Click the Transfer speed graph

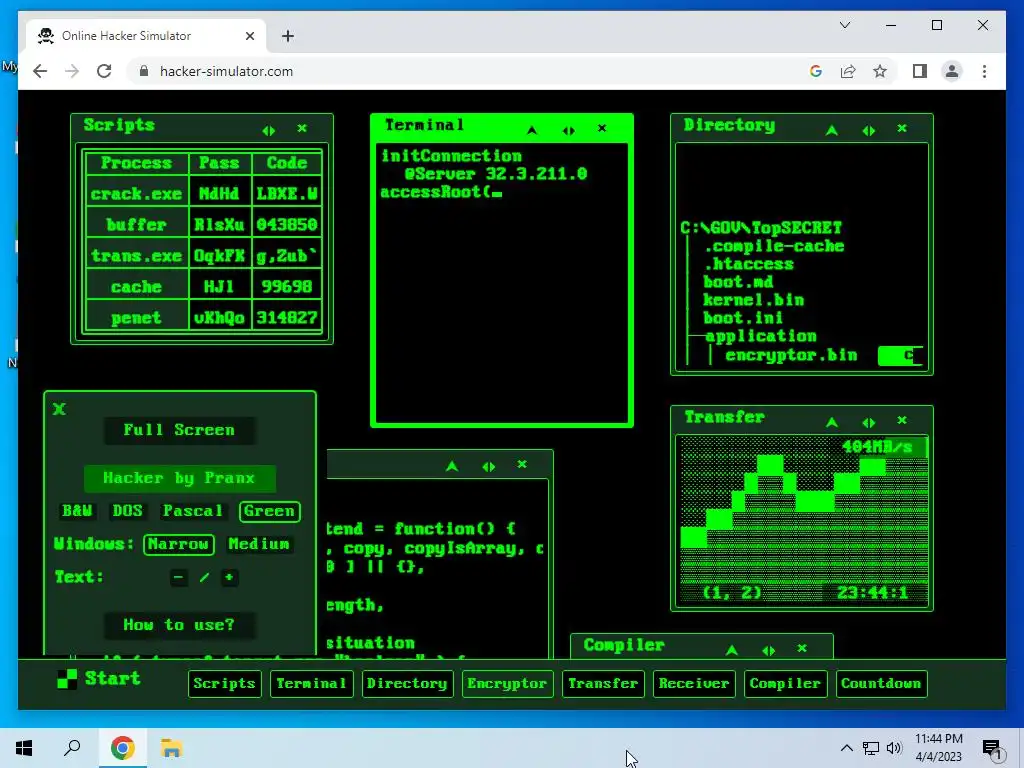point(803,520)
